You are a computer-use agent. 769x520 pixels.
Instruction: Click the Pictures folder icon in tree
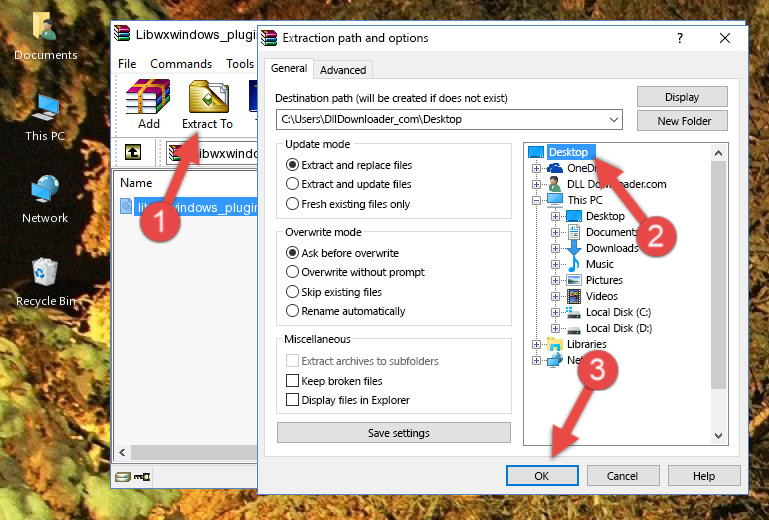[574, 280]
